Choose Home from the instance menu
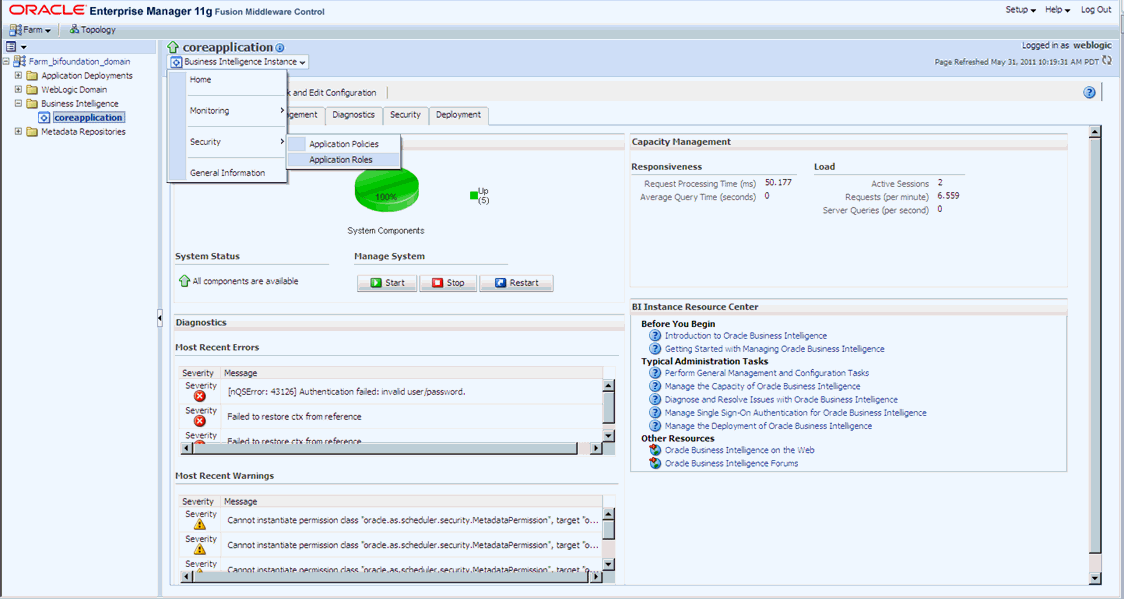This screenshot has width=1124, height=599. pyautogui.click(x=201, y=80)
